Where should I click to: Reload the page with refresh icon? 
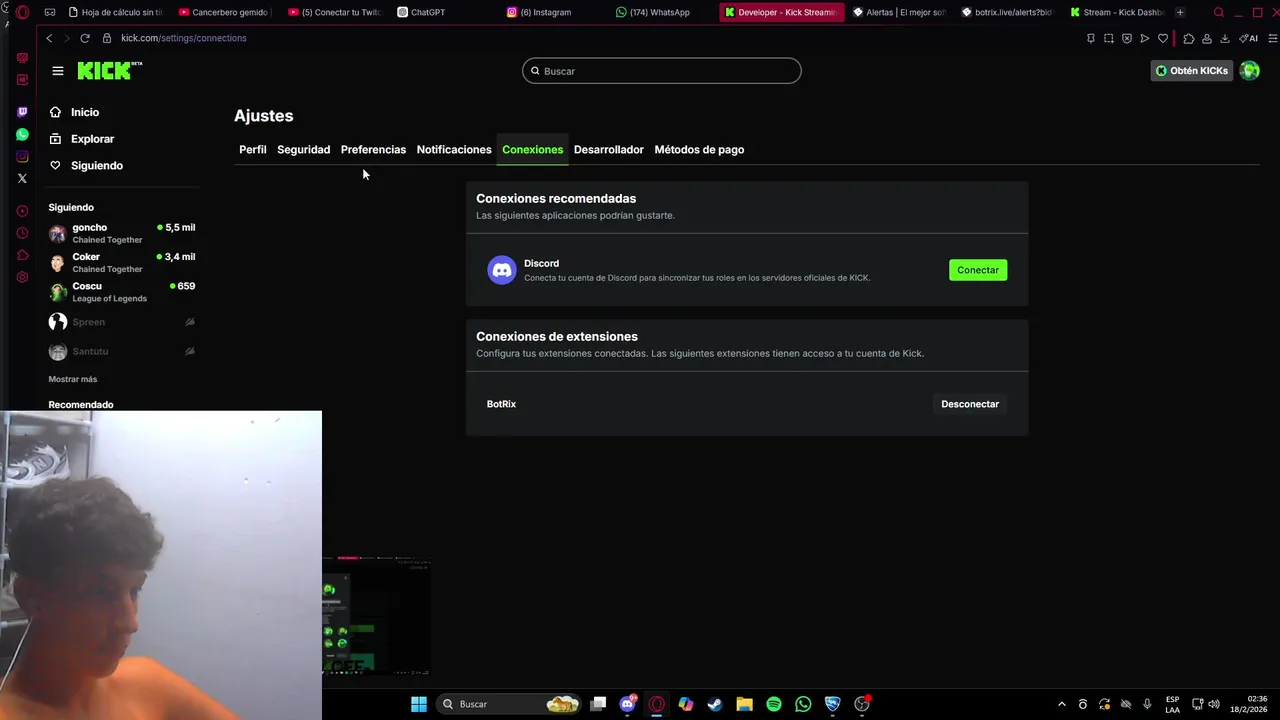pos(85,38)
